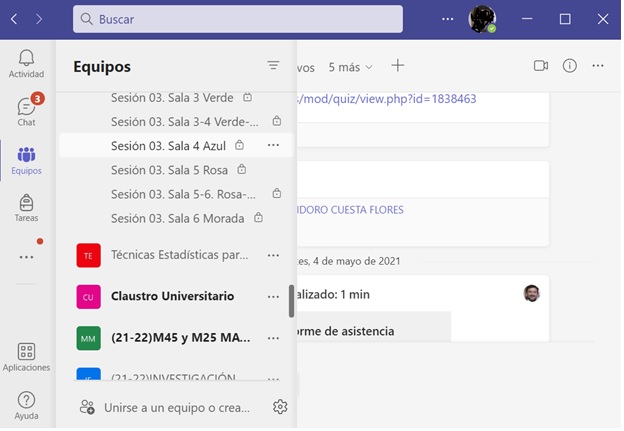624x431 pixels.
Task: Click the filter teams icon
Action: click(273, 66)
